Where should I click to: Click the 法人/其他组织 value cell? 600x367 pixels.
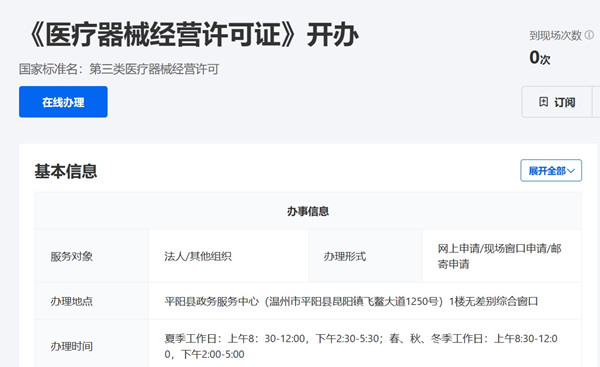point(228,256)
